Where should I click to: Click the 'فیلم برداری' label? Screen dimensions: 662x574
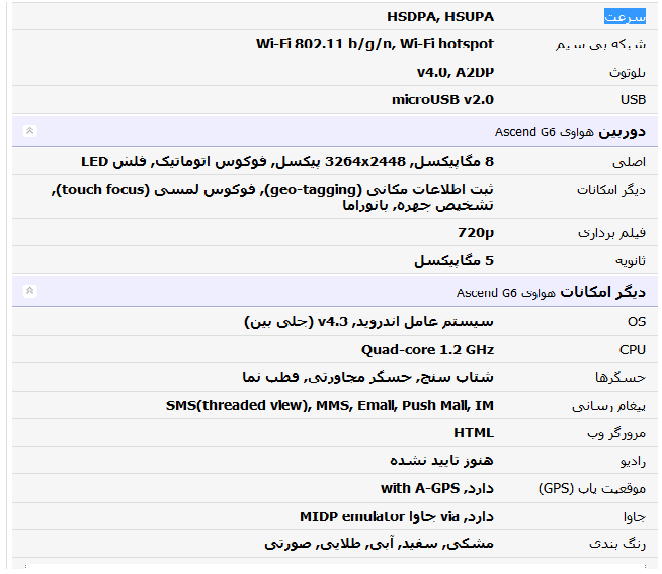612,233
